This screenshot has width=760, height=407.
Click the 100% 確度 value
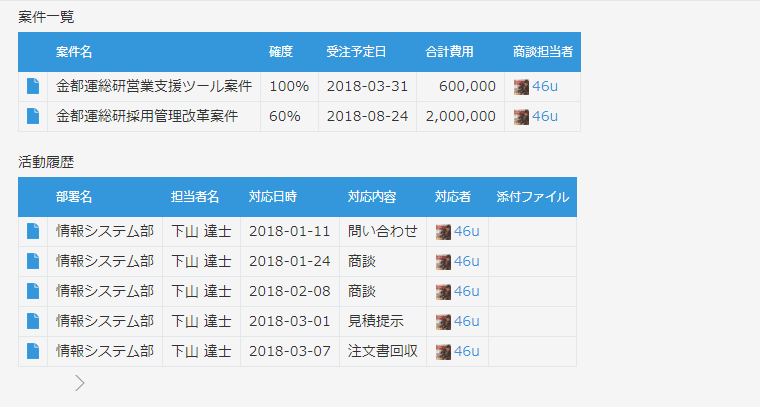click(289, 86)
